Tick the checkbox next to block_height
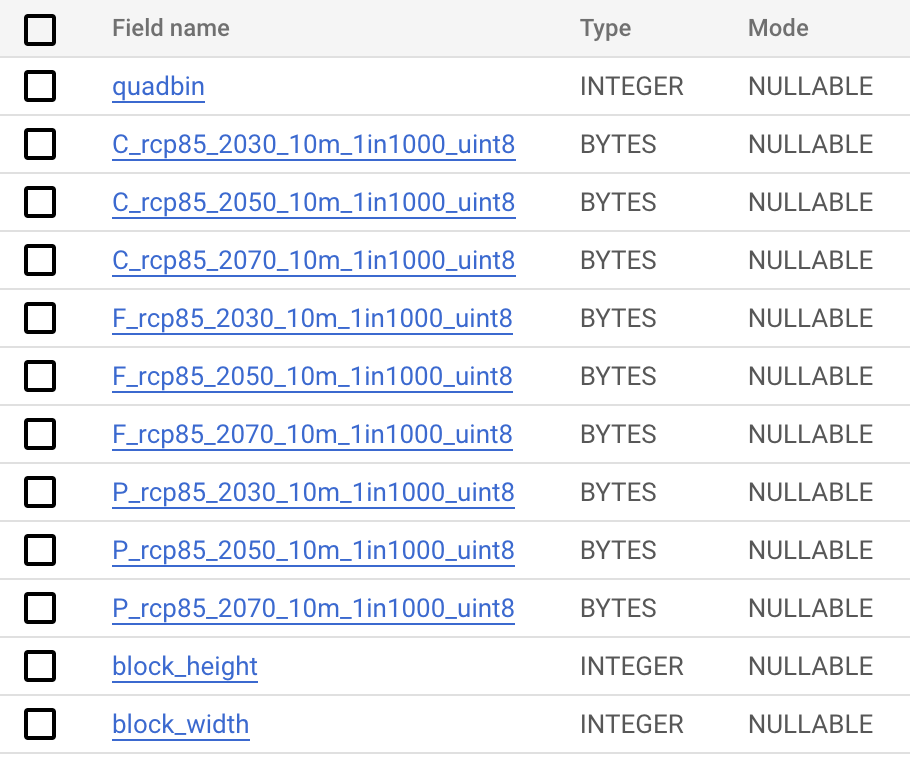 pyautogui.click(x=40, y=666)
